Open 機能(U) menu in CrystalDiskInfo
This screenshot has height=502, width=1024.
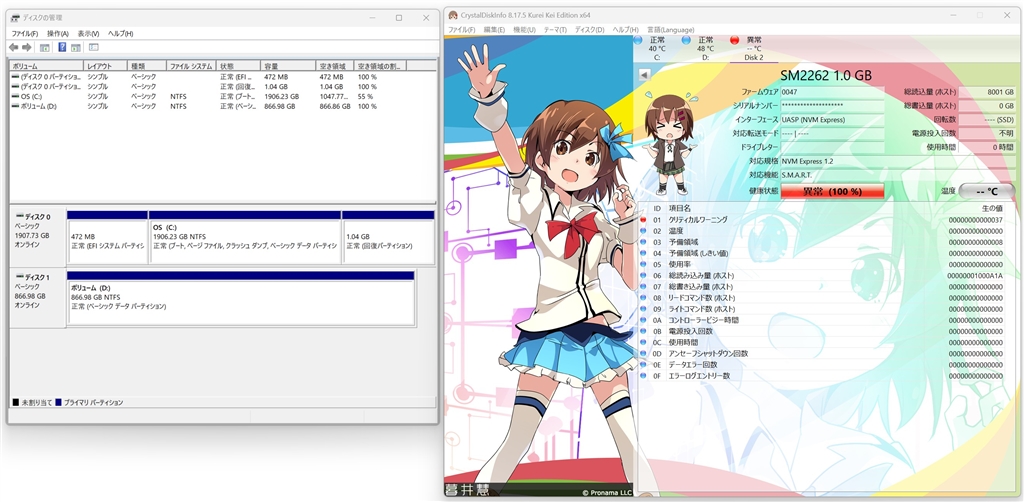[x=524, y=29]
